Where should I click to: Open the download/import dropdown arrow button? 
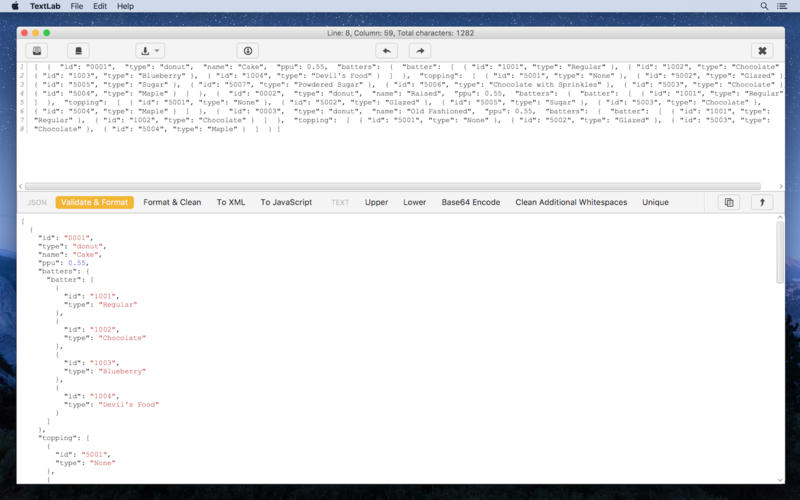[x=150, y=51]
